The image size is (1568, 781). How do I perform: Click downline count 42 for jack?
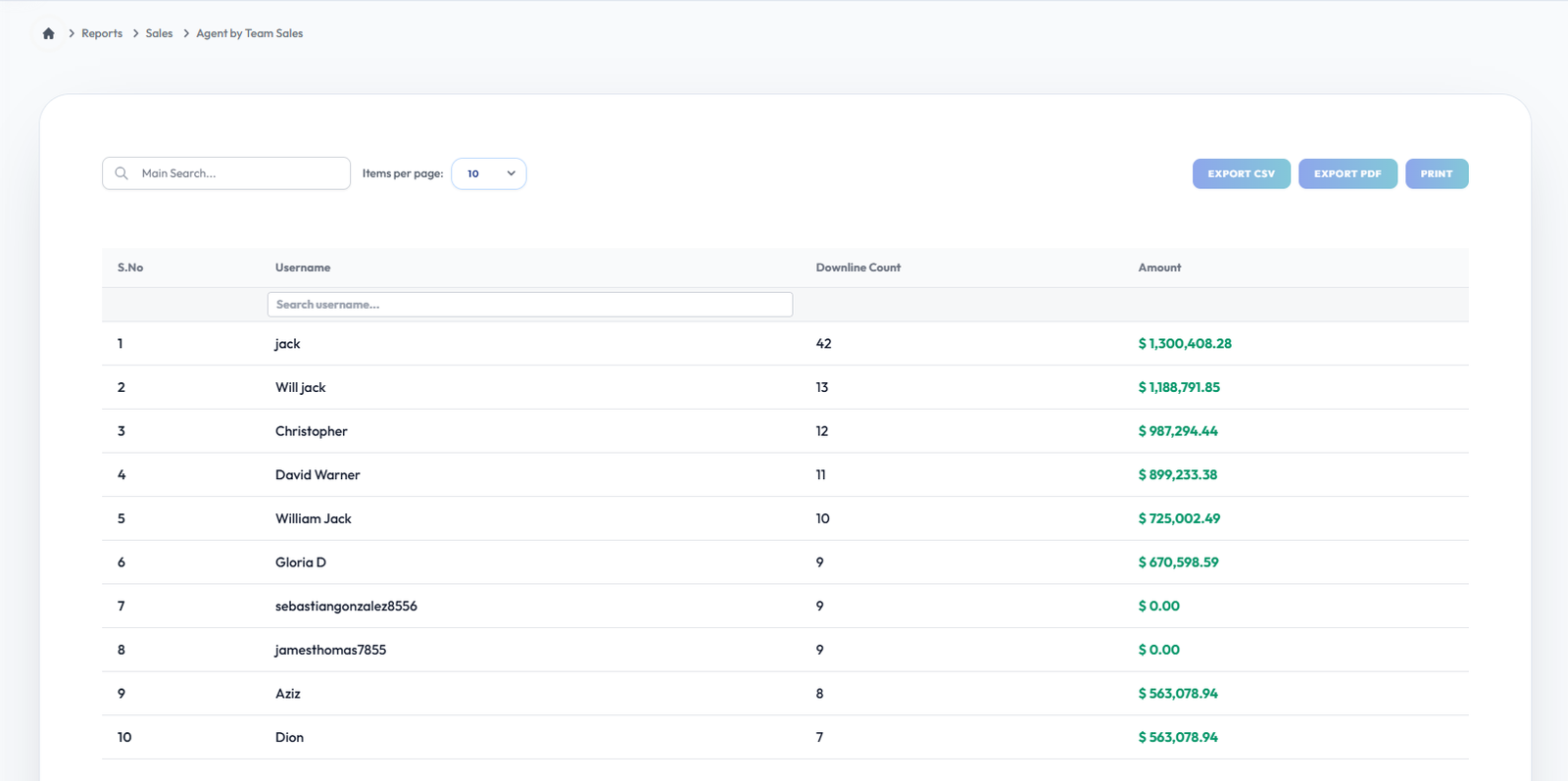[823, 344]
